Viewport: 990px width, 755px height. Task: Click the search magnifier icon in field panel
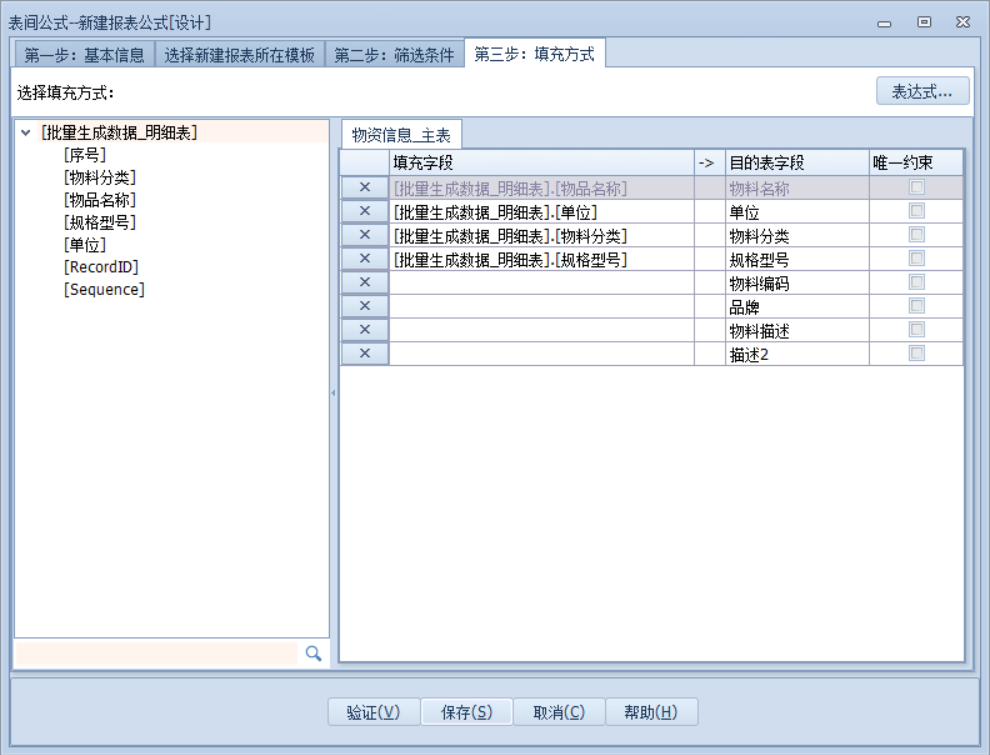313,653
